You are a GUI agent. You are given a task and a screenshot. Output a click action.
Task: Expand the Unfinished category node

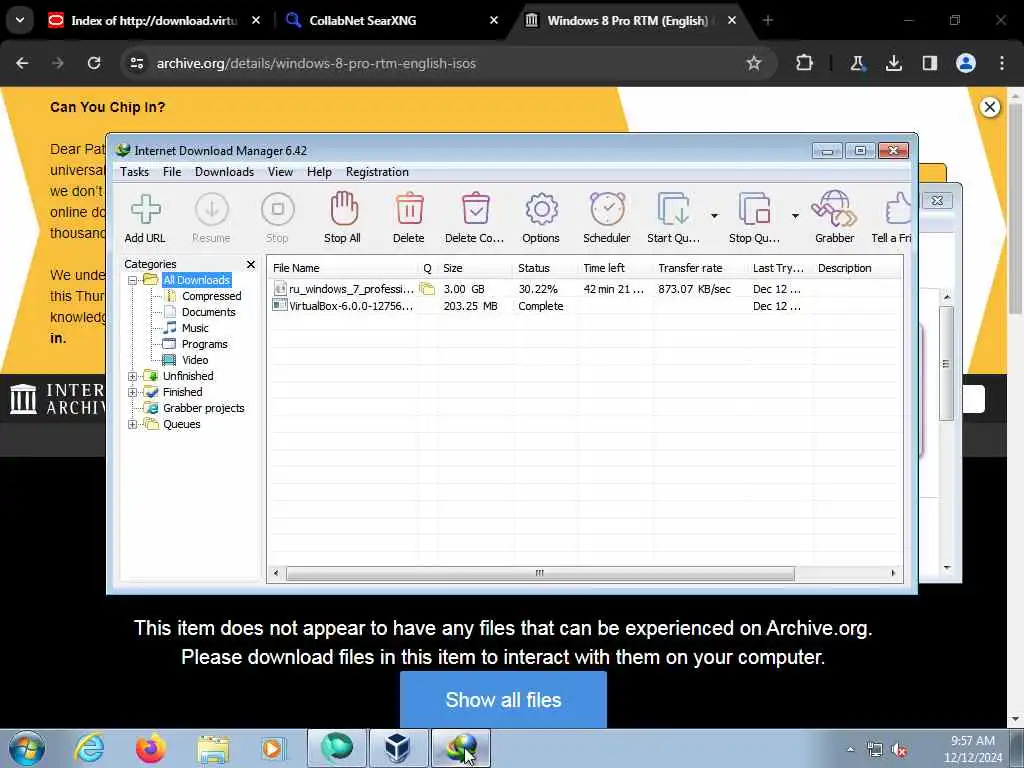click(x=133, y=376)
